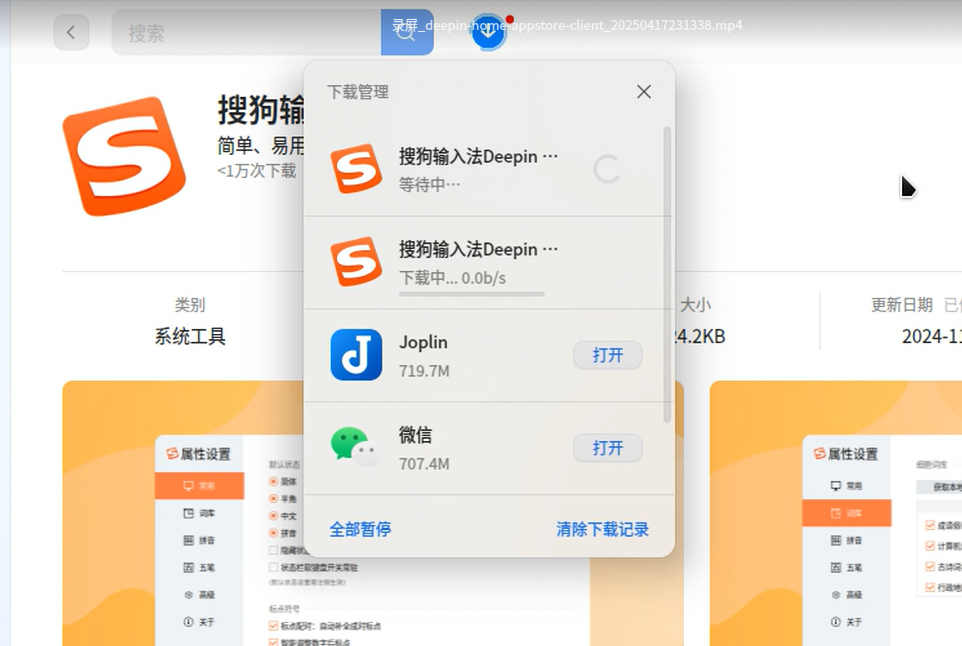Open Joplin with its 打开 button
Screen dimensions: 962x646
click(x=607, y=355)
